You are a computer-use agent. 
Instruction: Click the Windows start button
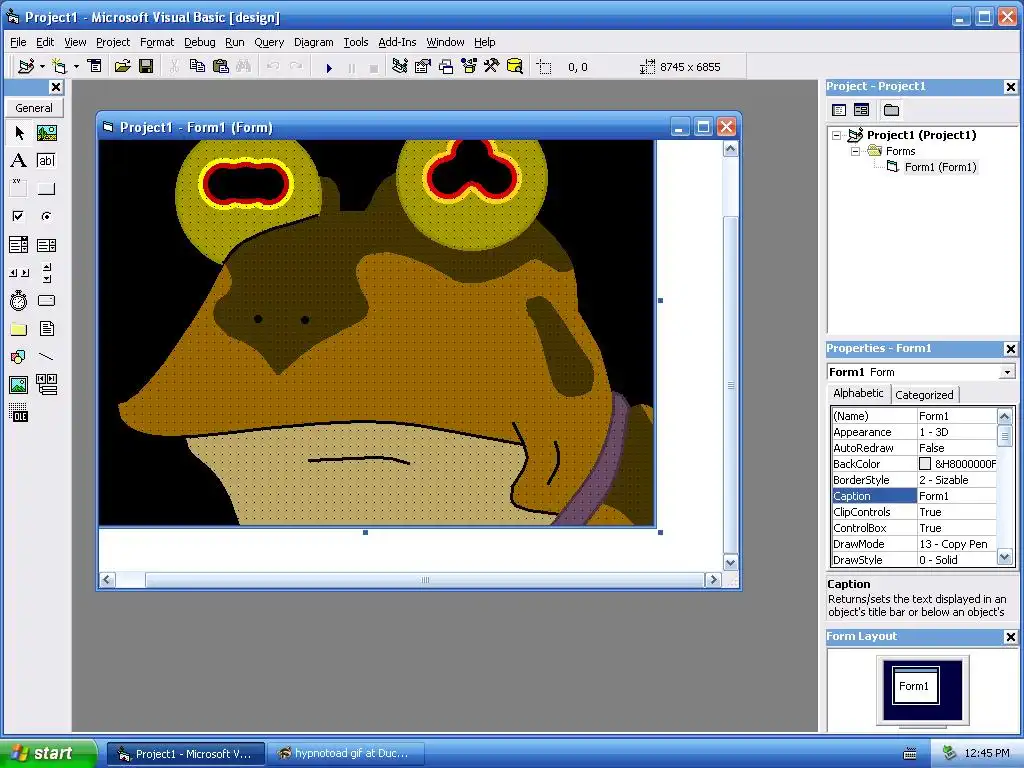point(48,754)
